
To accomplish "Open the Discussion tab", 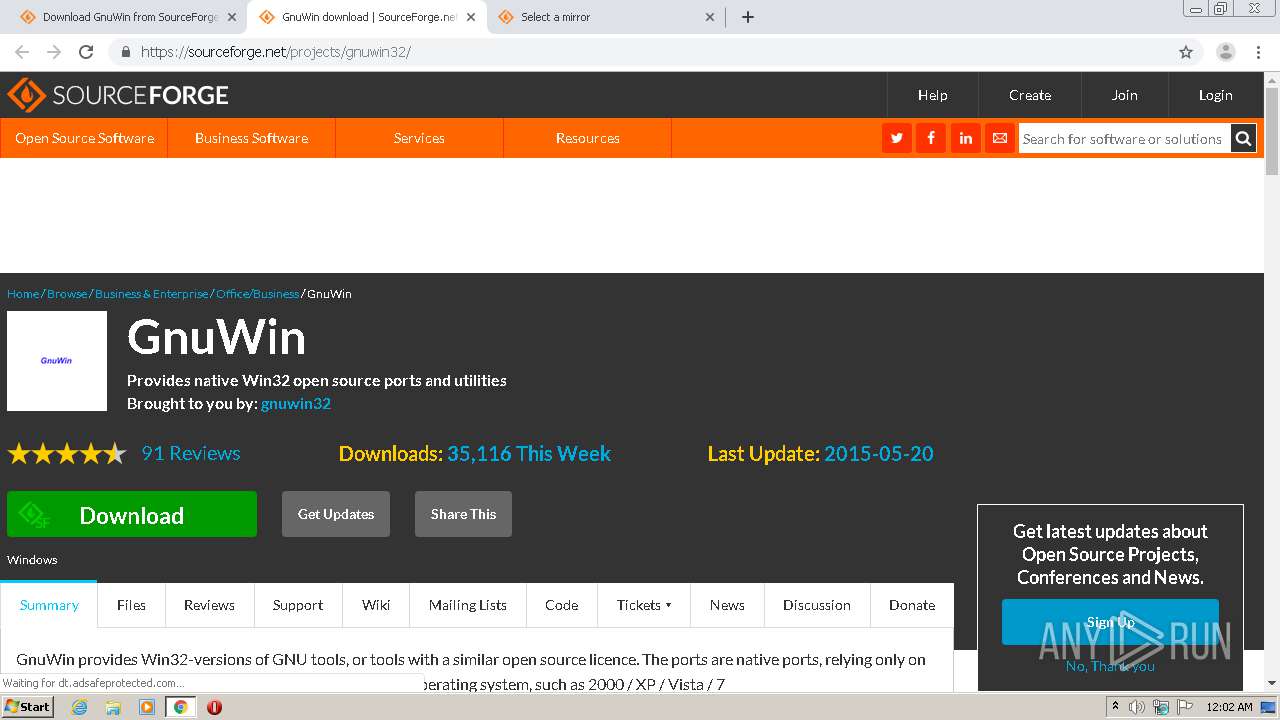I will click(817, 605).
